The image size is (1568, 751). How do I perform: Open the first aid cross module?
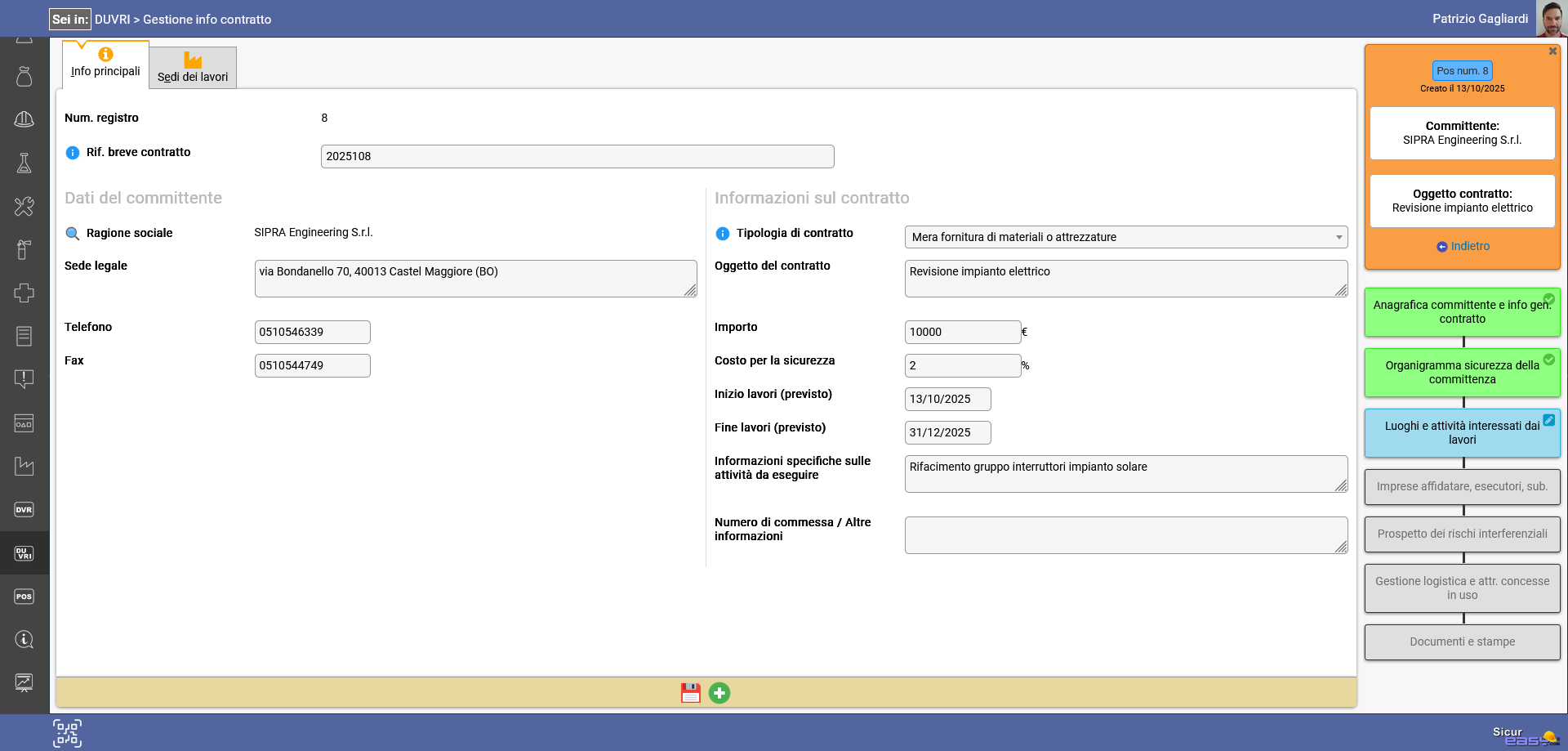[x=24, y=293]
